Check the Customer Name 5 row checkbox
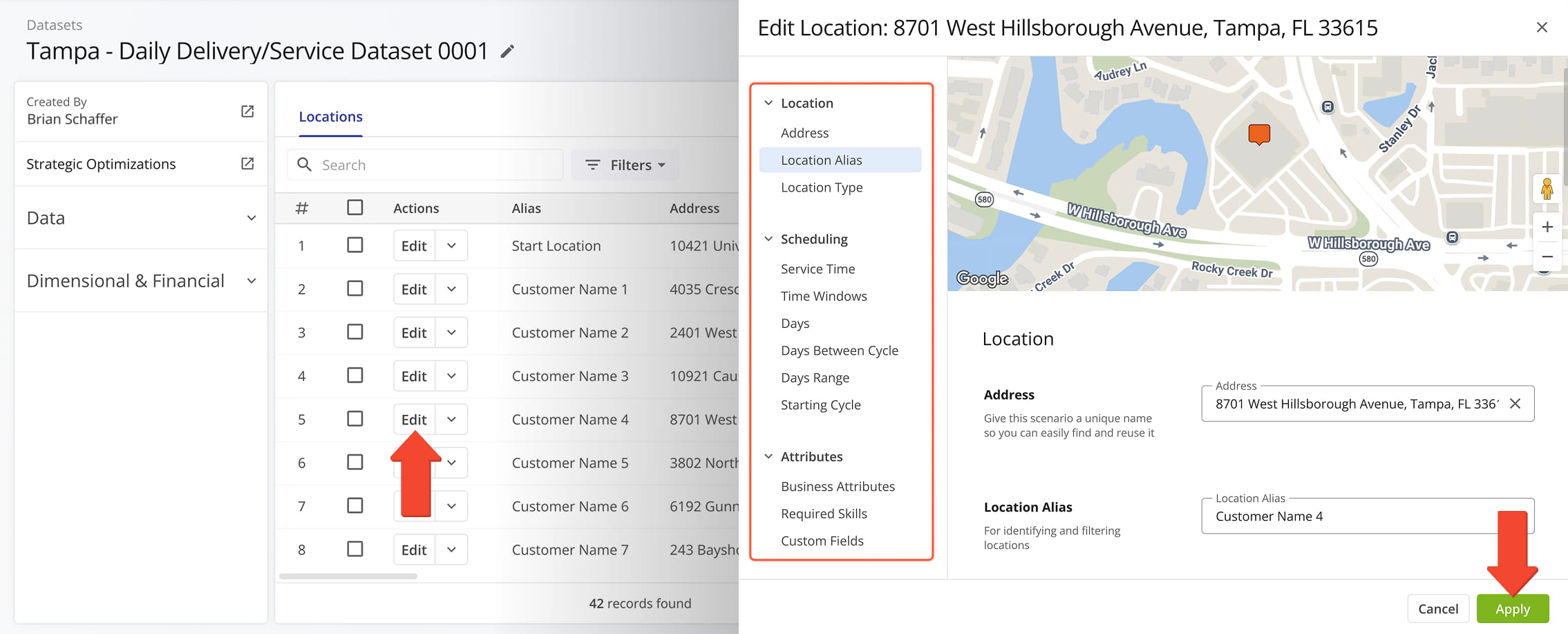The height and width of the screenshot is (634, 1568). (355, 462)
